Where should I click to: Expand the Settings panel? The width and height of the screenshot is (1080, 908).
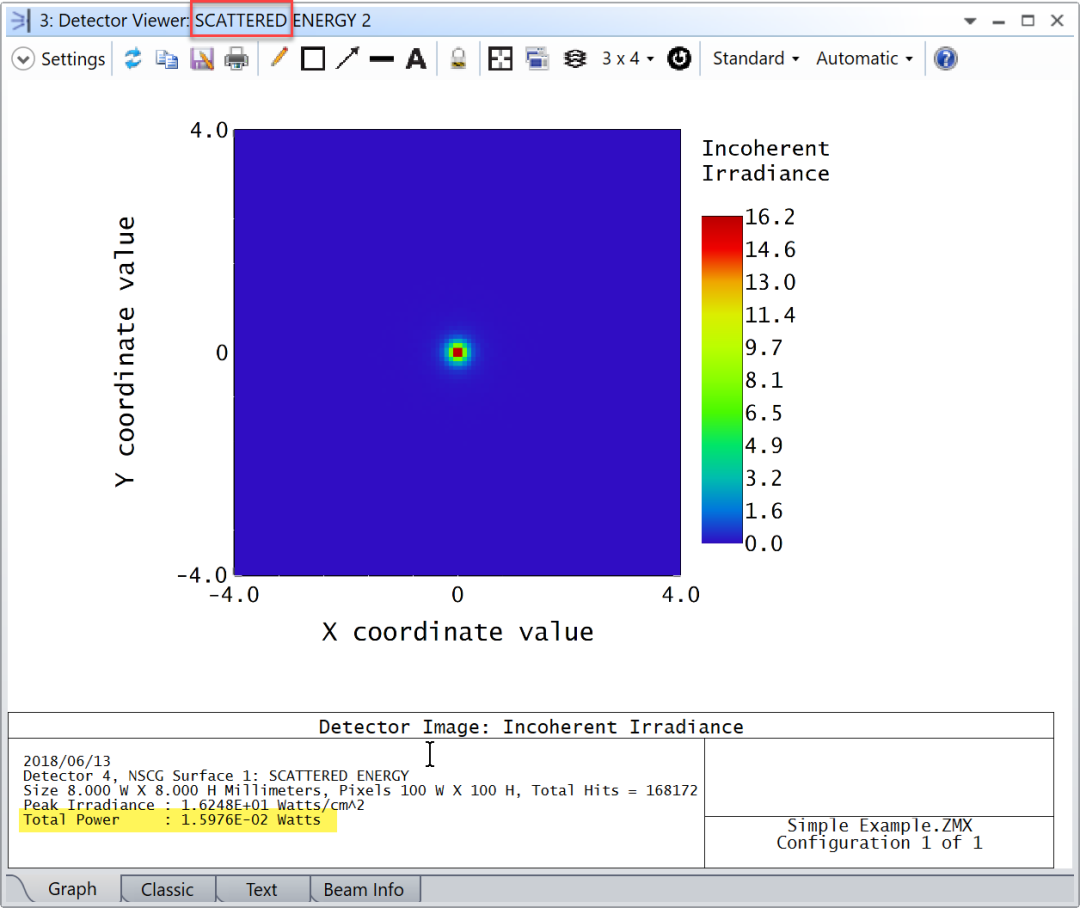59,58
